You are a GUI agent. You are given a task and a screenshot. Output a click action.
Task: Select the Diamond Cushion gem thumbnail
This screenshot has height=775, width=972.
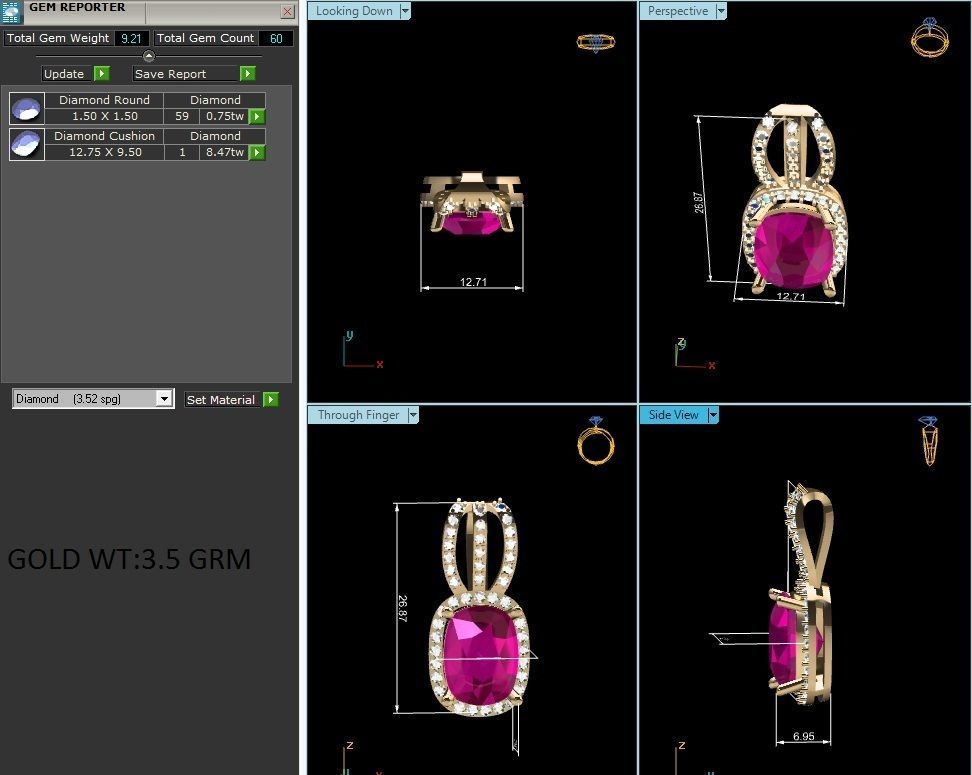tap(27, 144)
